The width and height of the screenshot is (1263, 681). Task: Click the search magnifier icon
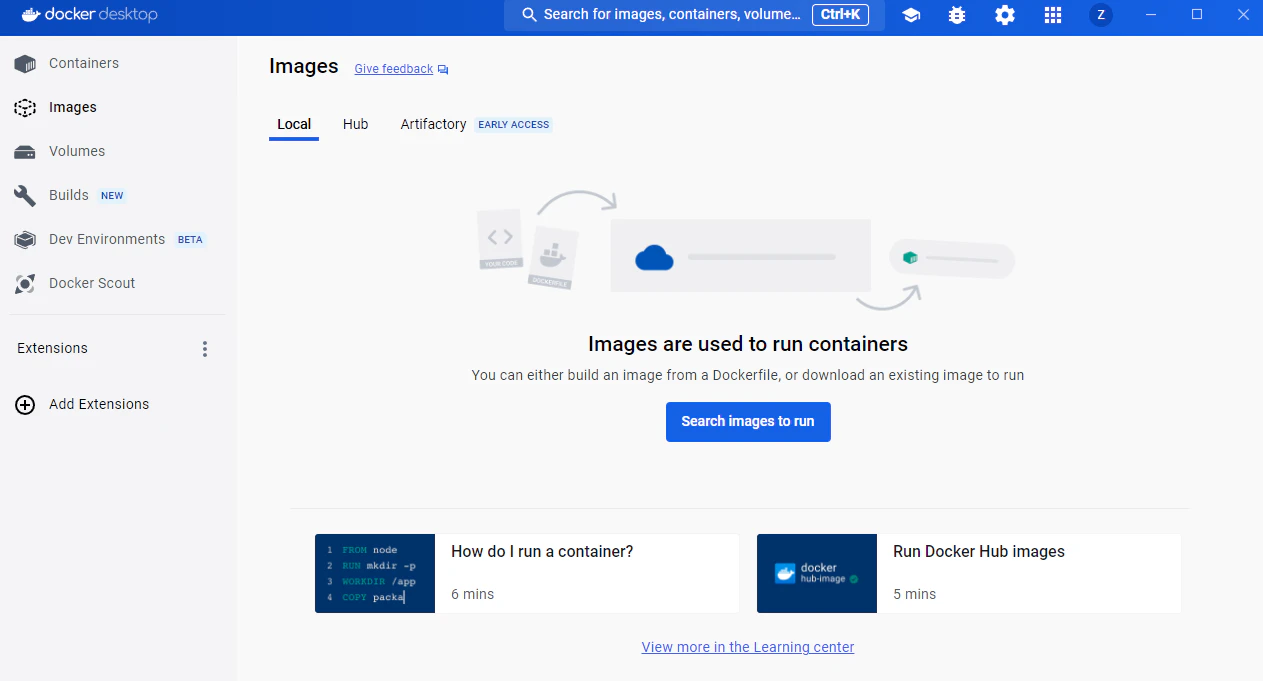coord(530,15)
